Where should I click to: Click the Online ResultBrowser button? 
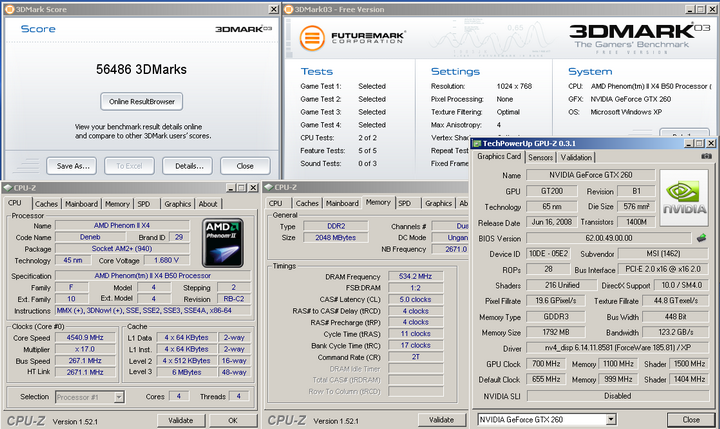pos(141,102)
